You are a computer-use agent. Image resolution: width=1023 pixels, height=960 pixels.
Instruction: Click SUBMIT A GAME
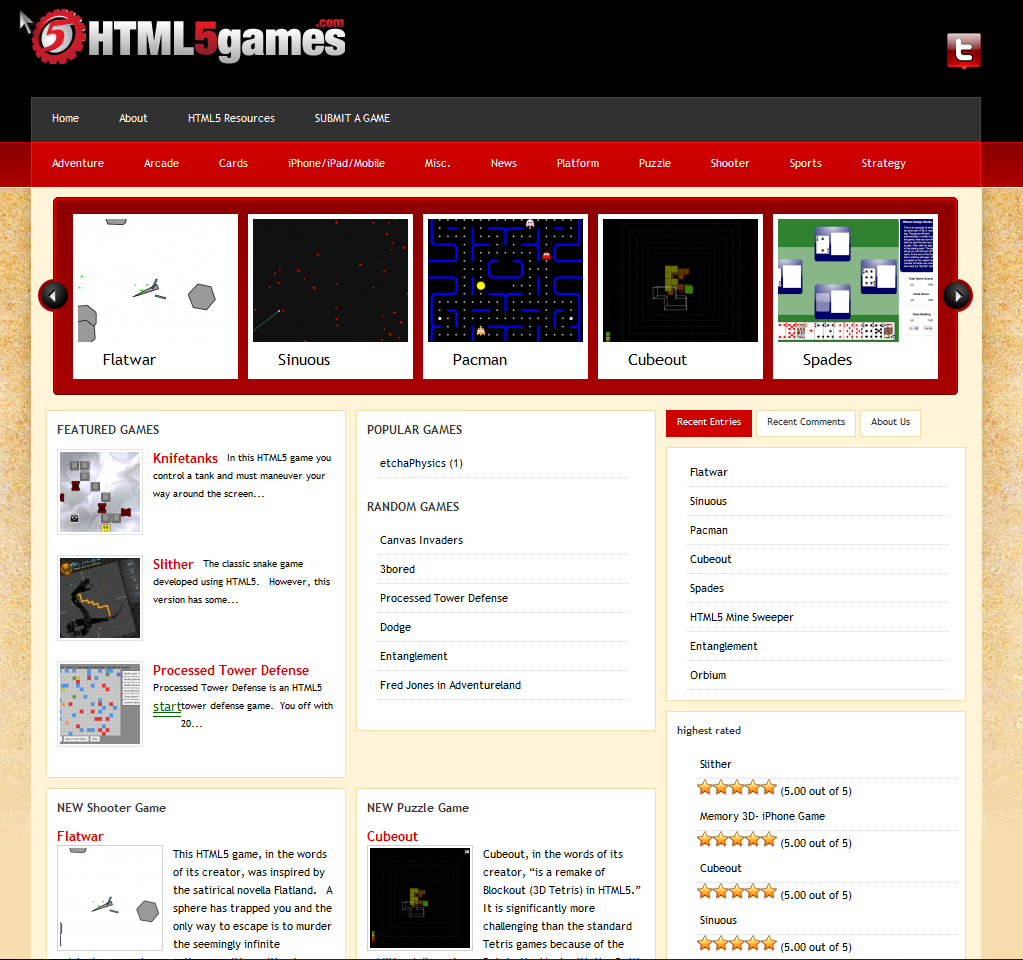(352, 118)
